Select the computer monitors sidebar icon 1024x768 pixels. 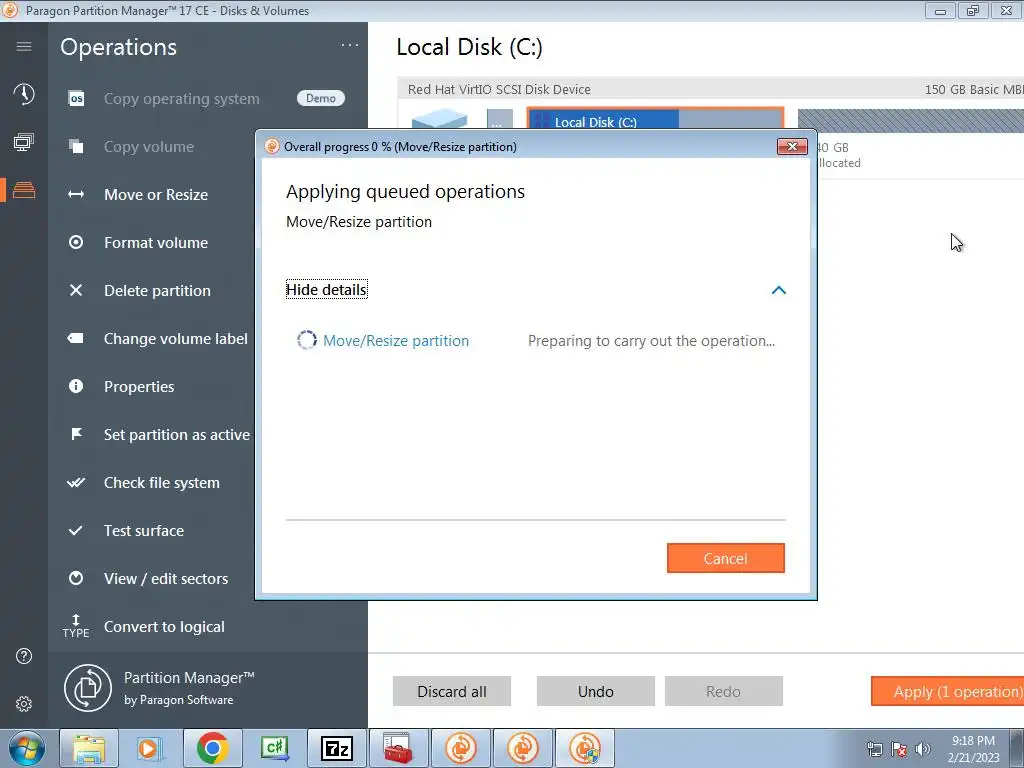click(24, 142)
